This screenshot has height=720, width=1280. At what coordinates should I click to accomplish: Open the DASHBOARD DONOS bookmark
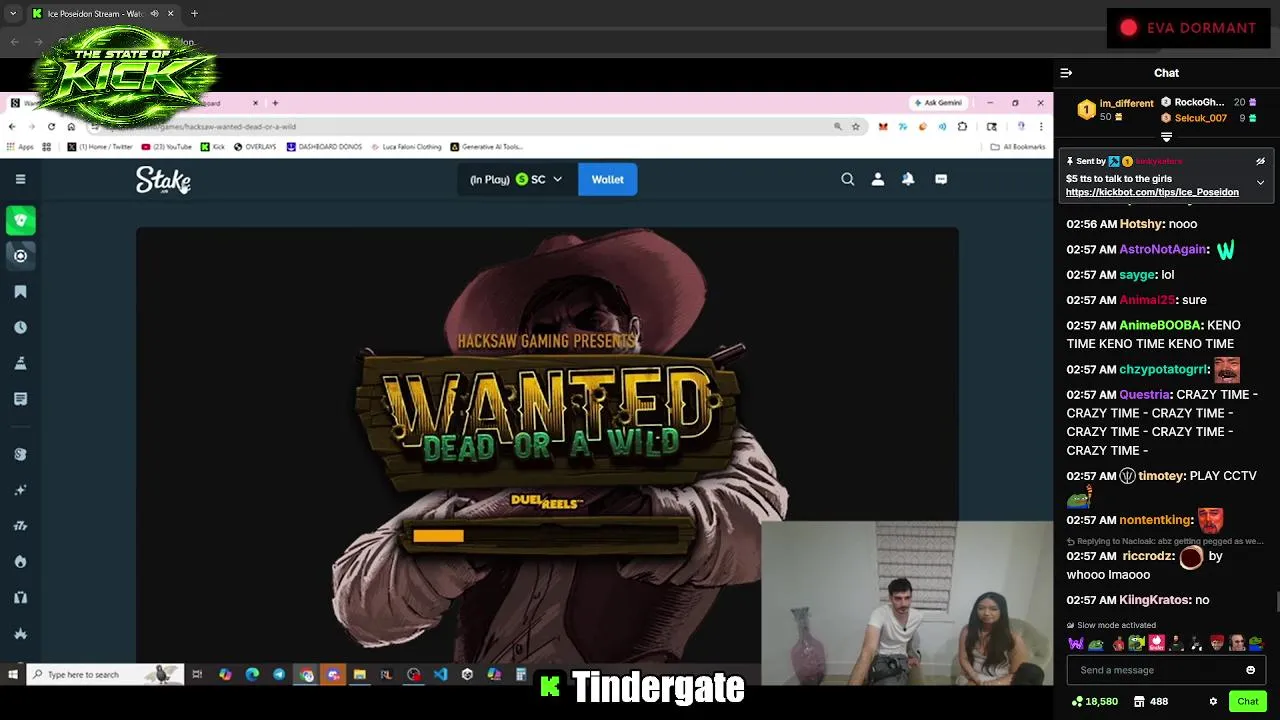(x=324, y=147)
